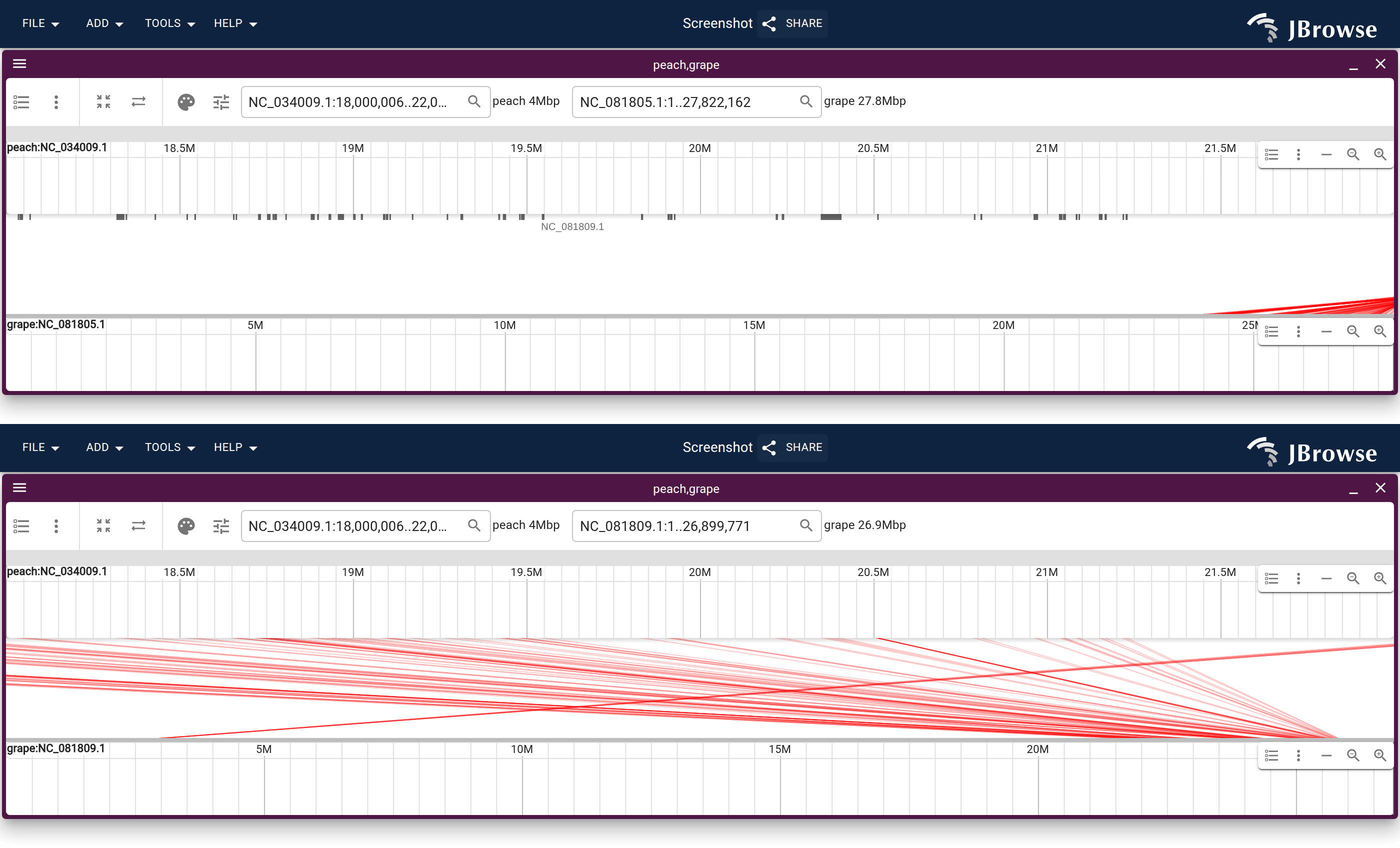Viewport: 1400px width, 848px height.
Task: Open the color palette options in the lower view
Action: pos(186,525)
